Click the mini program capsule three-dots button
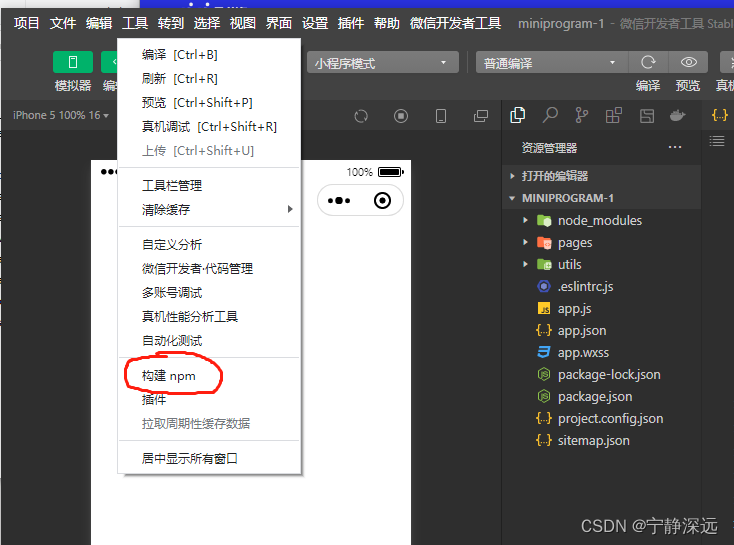The image size is (734, 545). coord(339,201)
